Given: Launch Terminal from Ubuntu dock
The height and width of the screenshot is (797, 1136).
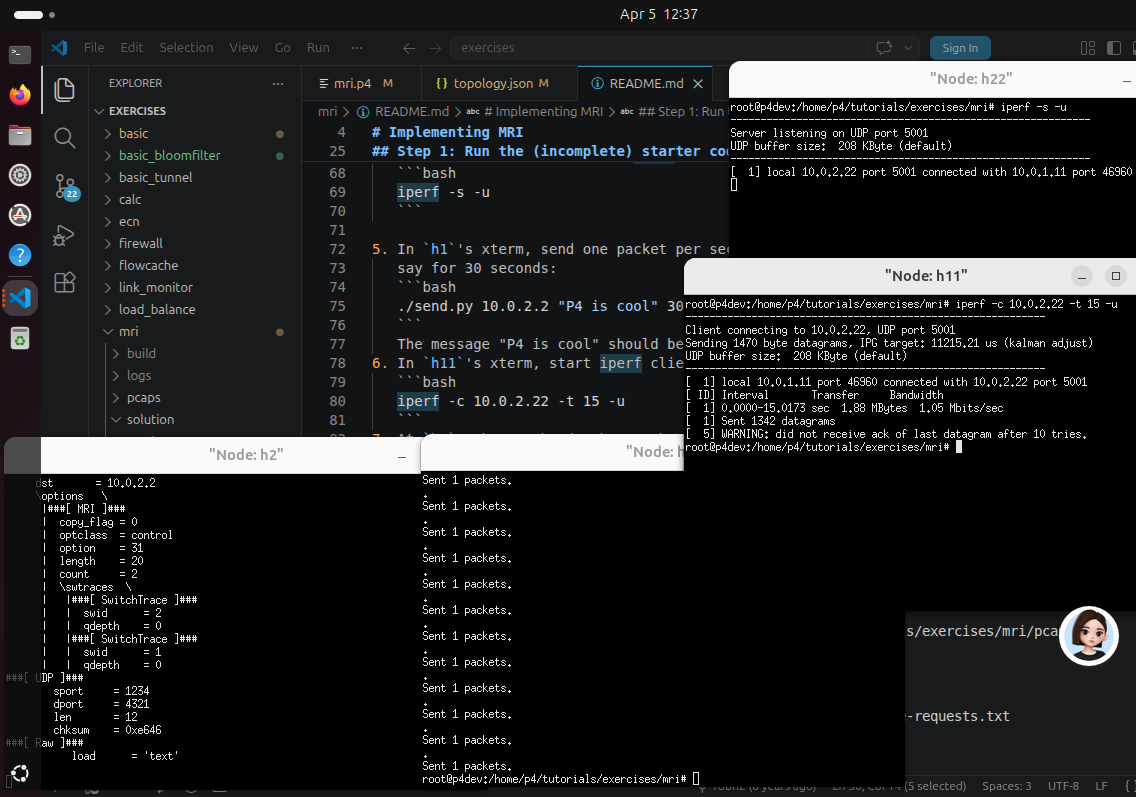Looking at the screenshot, I should tap(20, 54).
